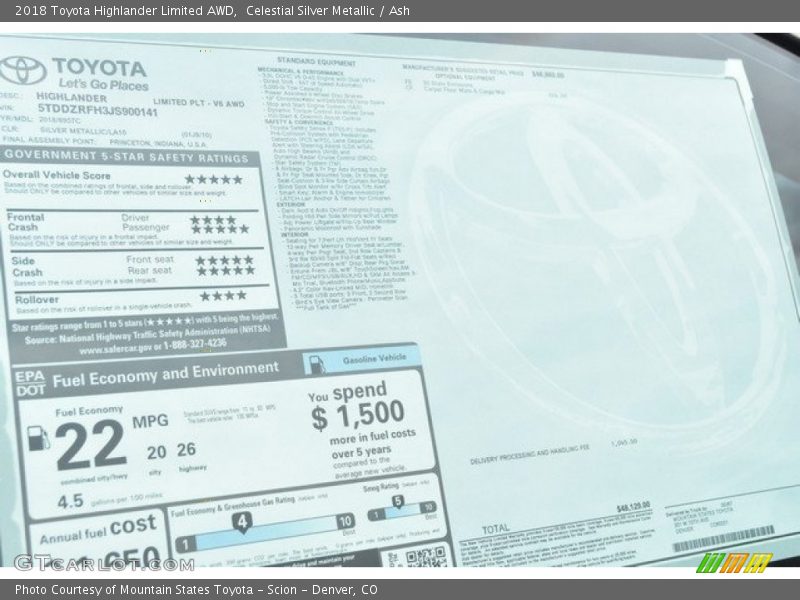Click "DELIVERY PROCESSING AND HANDLING FEE" line

530,454
